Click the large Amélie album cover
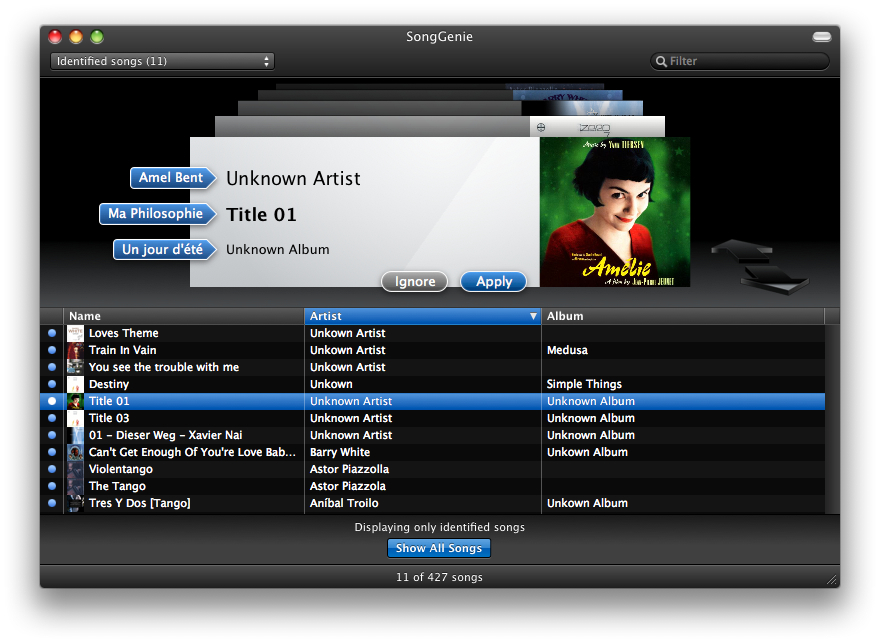 click(x=615, y=212)
